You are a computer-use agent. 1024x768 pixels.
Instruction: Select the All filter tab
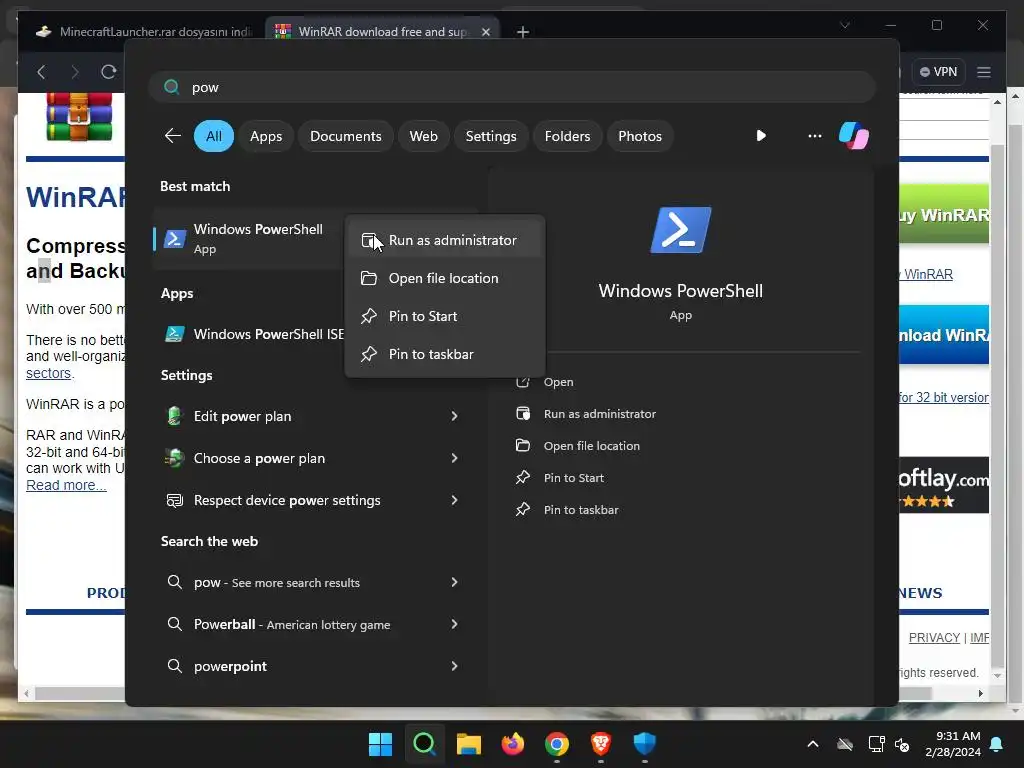[214, 136]
